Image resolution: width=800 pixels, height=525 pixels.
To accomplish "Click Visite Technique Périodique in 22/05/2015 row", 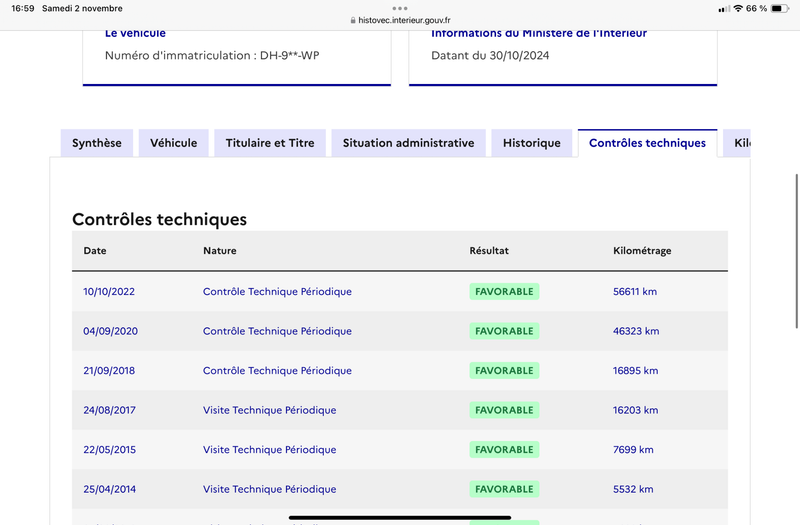I will pyautogui.click(x=270, y=449).
